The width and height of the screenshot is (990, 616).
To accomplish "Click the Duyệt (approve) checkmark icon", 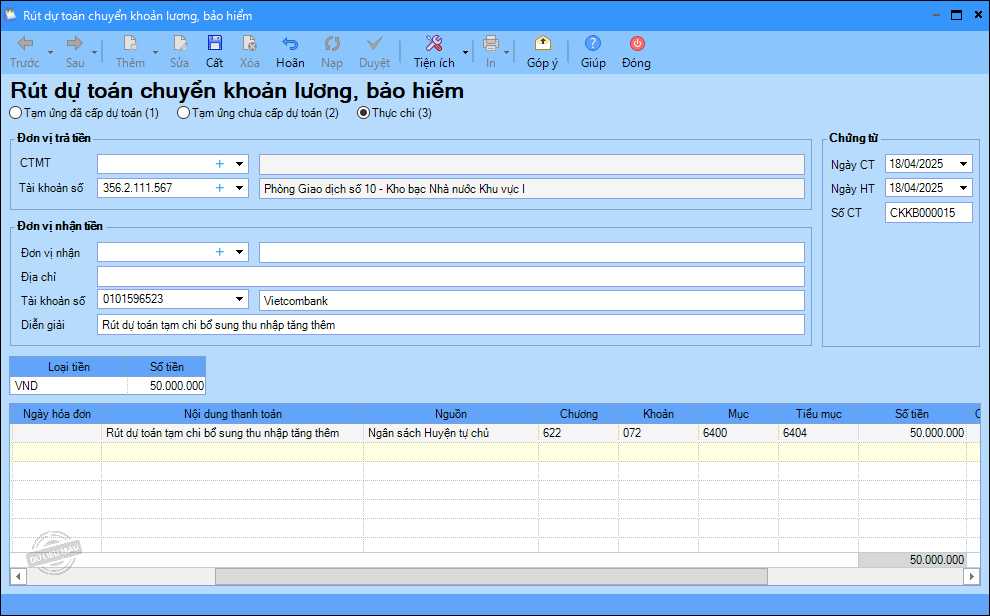I will pyautogui.click(x=374, y=44).
